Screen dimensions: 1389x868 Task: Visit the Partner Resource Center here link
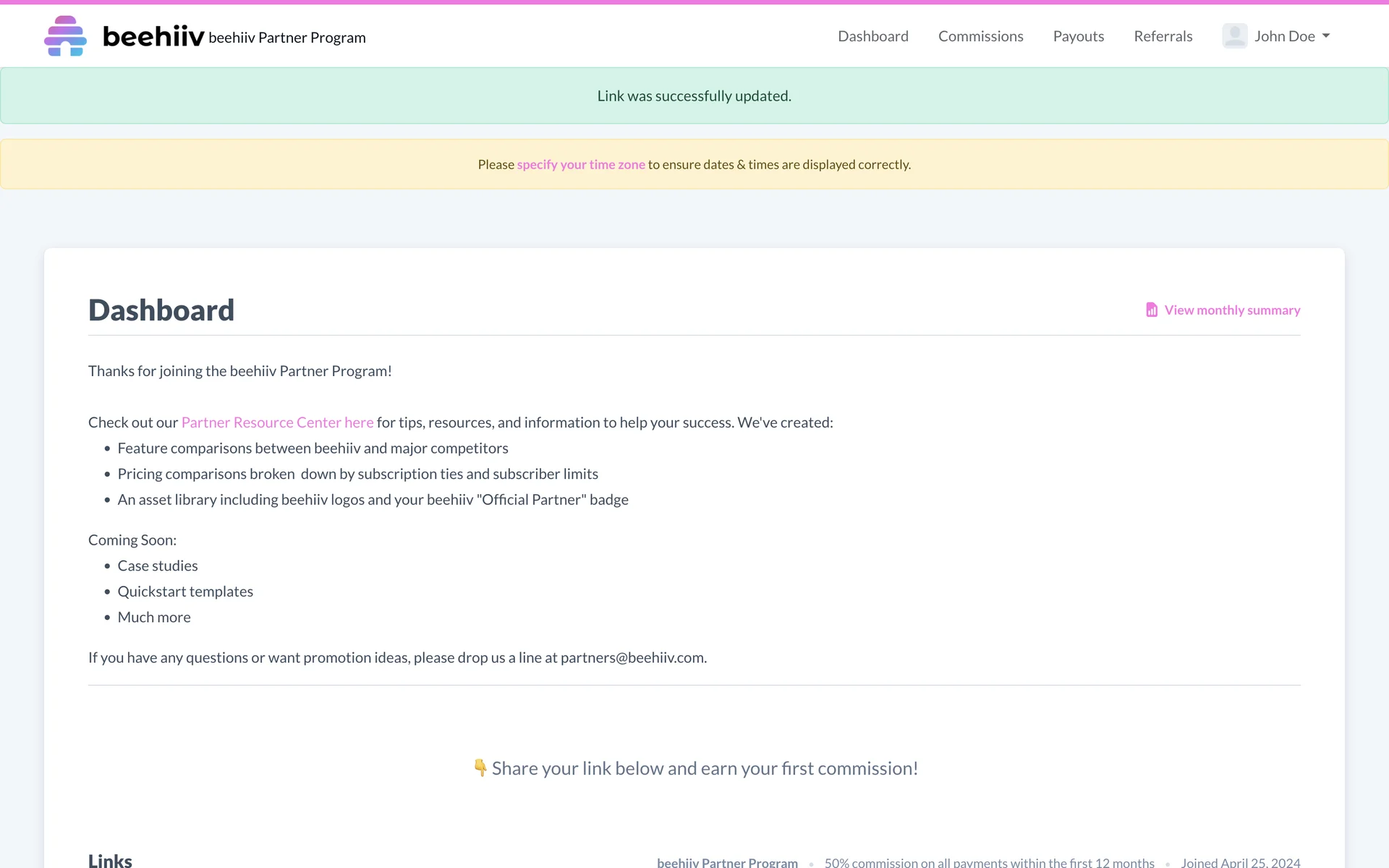coord(277,422)
